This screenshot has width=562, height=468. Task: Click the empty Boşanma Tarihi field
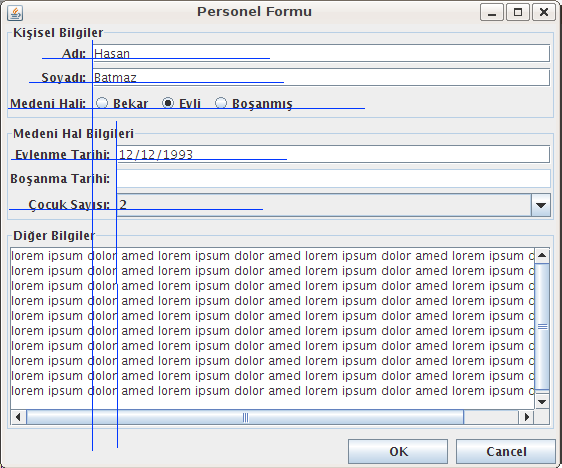pyautogui.click(x=333, y=178)
